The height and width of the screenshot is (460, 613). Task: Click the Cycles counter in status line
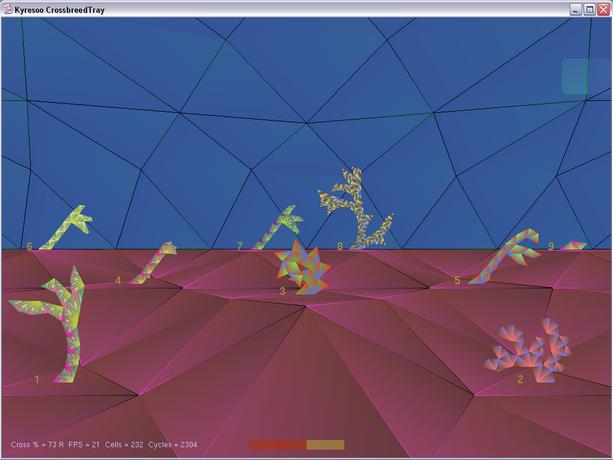(x=207, y=444)
